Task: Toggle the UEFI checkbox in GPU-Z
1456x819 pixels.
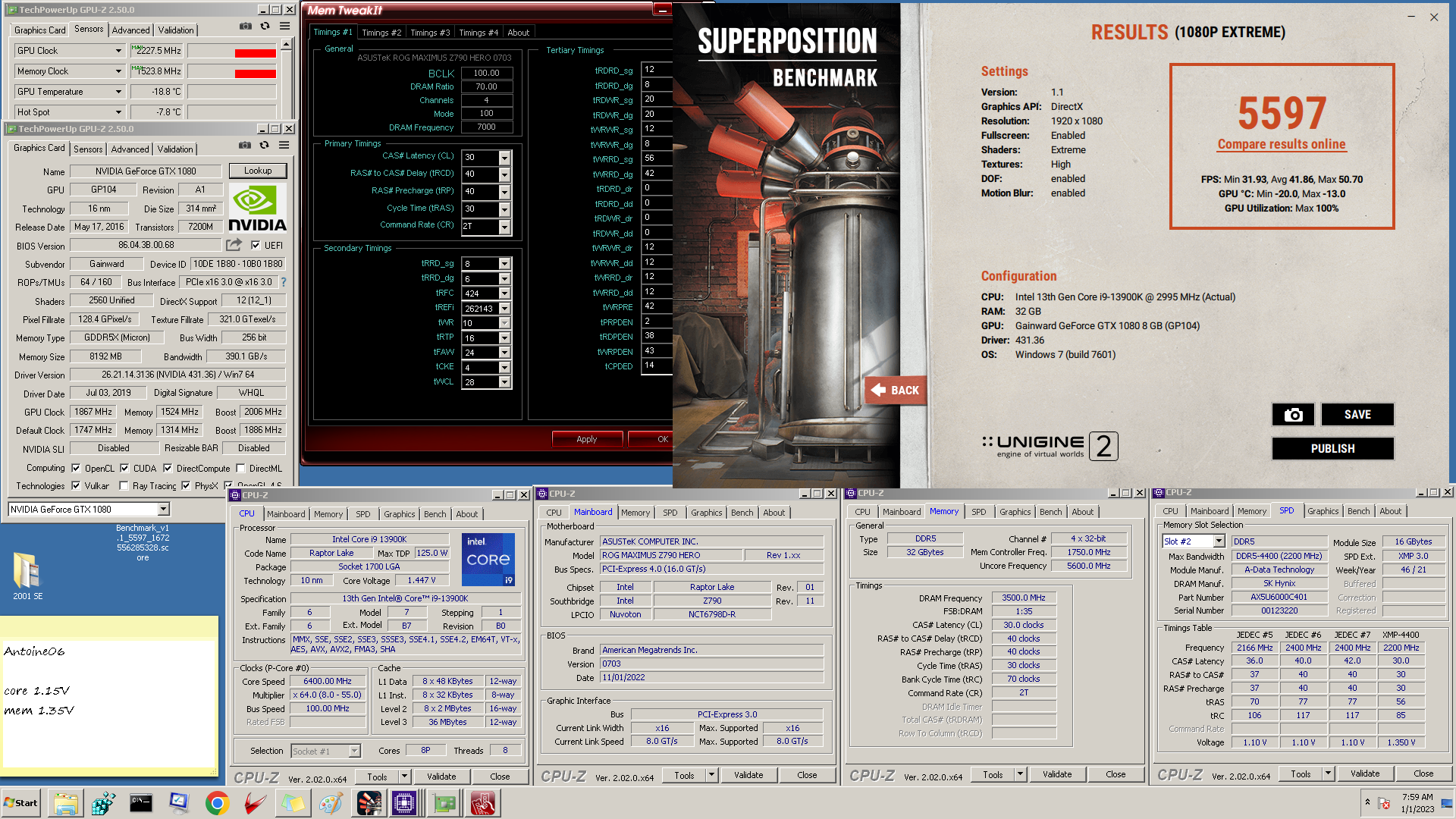Action: [256, 246]
